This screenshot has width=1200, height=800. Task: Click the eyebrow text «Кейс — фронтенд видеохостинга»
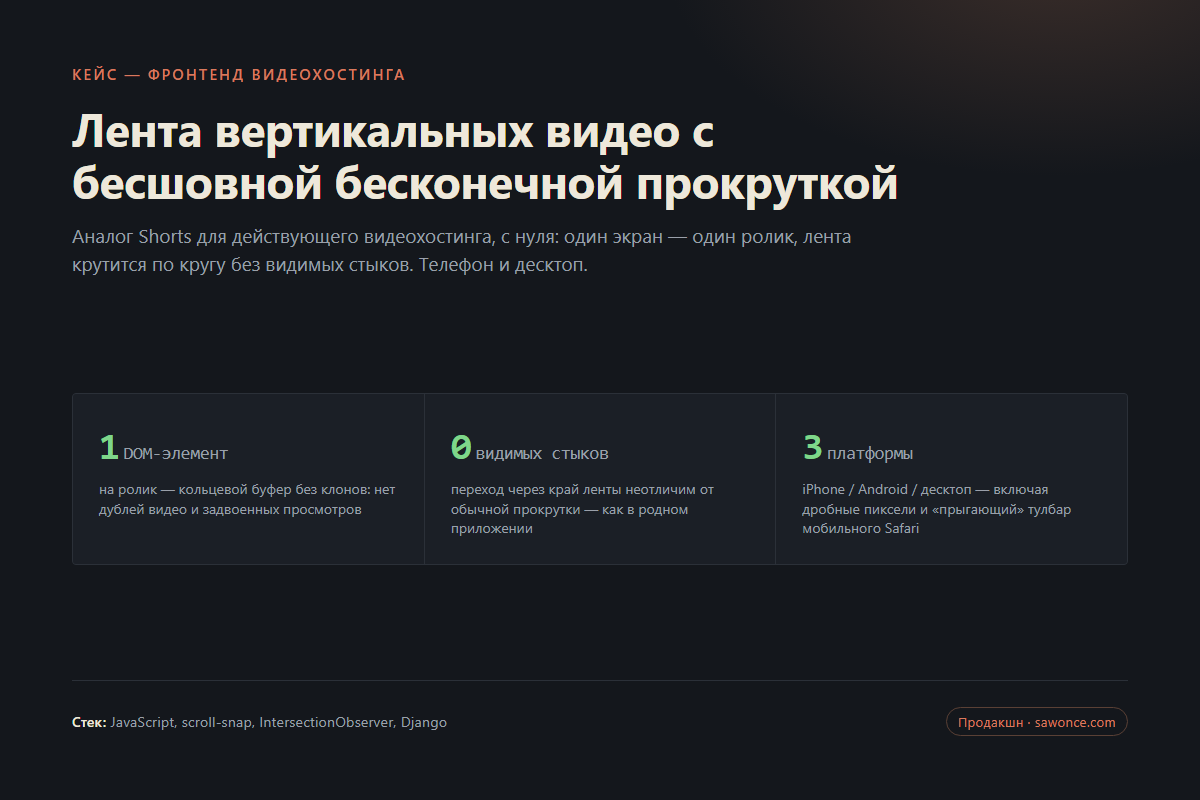coord(239,75)
